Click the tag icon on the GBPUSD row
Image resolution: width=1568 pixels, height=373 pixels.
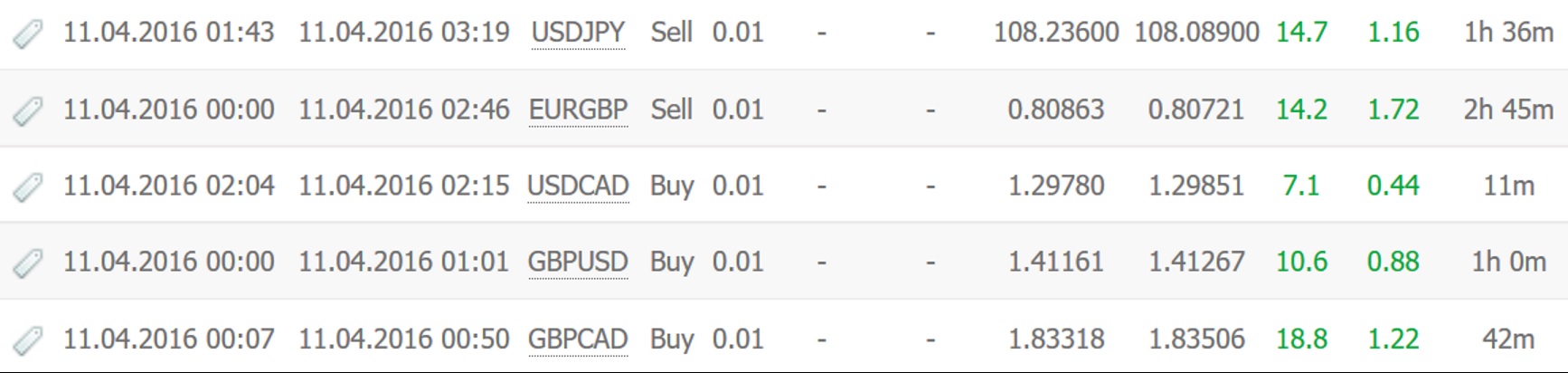[28, 263]
